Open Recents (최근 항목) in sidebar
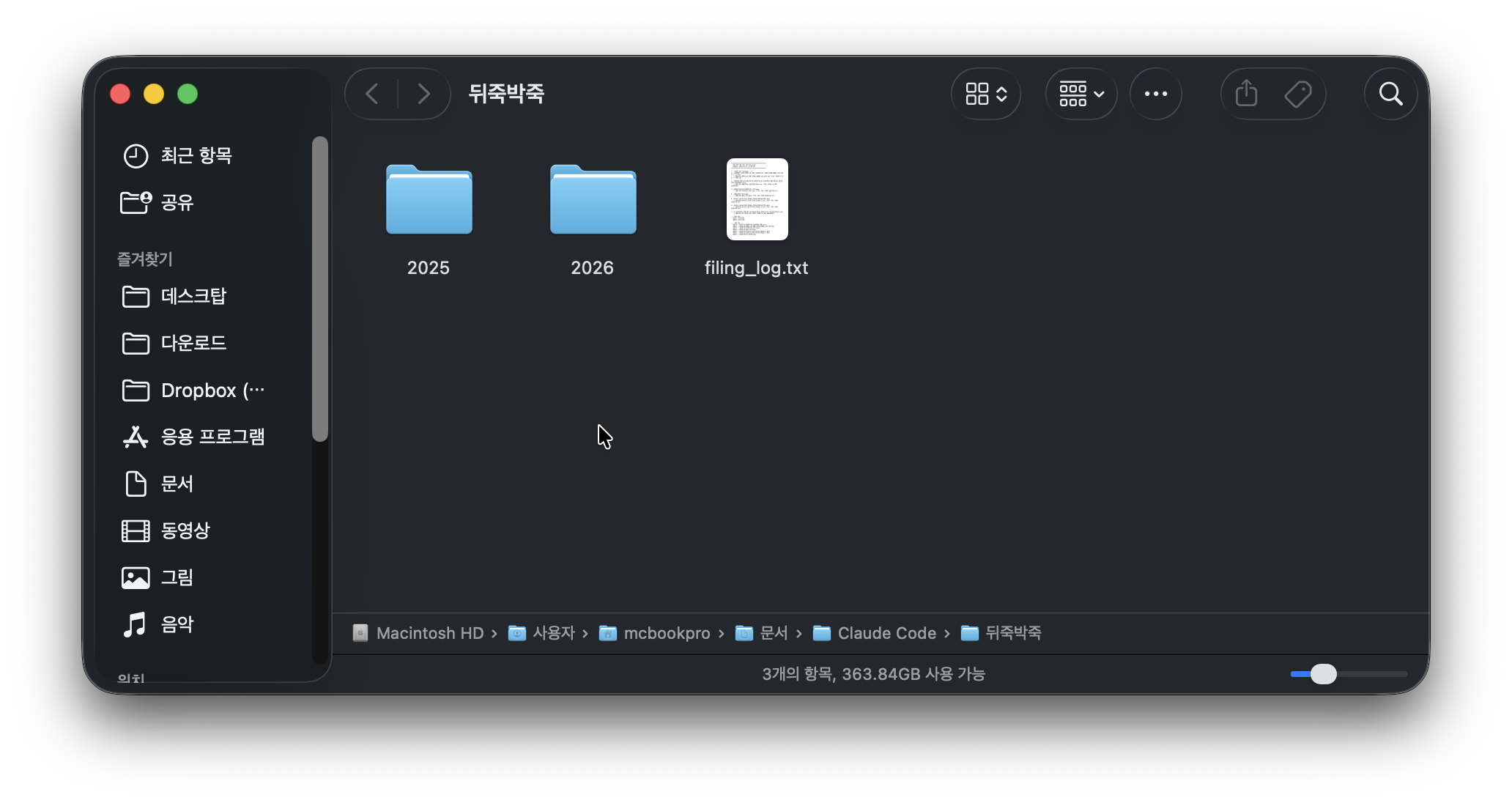The image size is (1512, 803). pyautogui.click(x=196, y=155)
